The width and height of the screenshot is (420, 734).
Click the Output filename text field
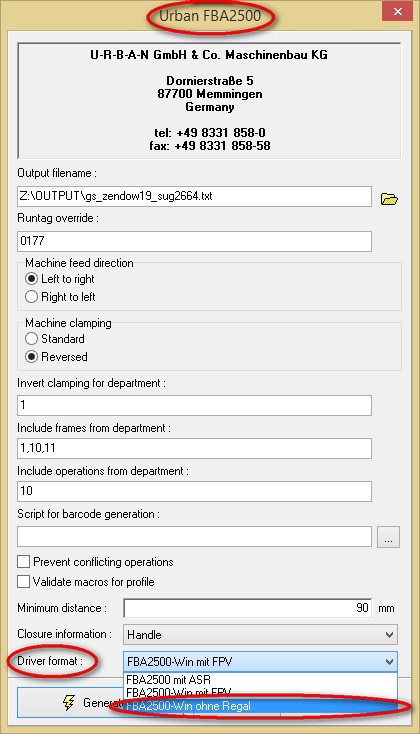click(194, 197)
